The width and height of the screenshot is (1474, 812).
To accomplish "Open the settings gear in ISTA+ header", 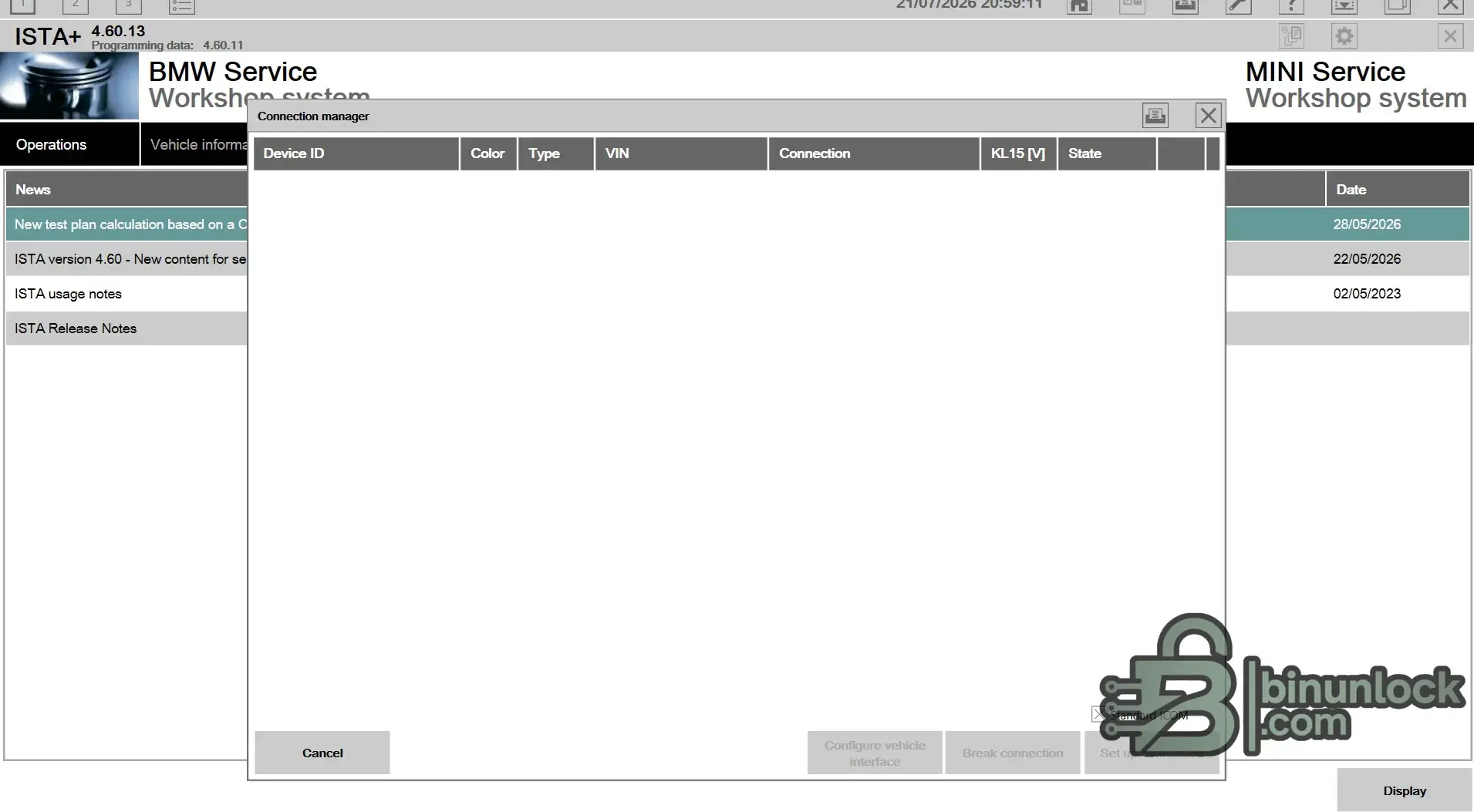I will tap(1344, 36).
